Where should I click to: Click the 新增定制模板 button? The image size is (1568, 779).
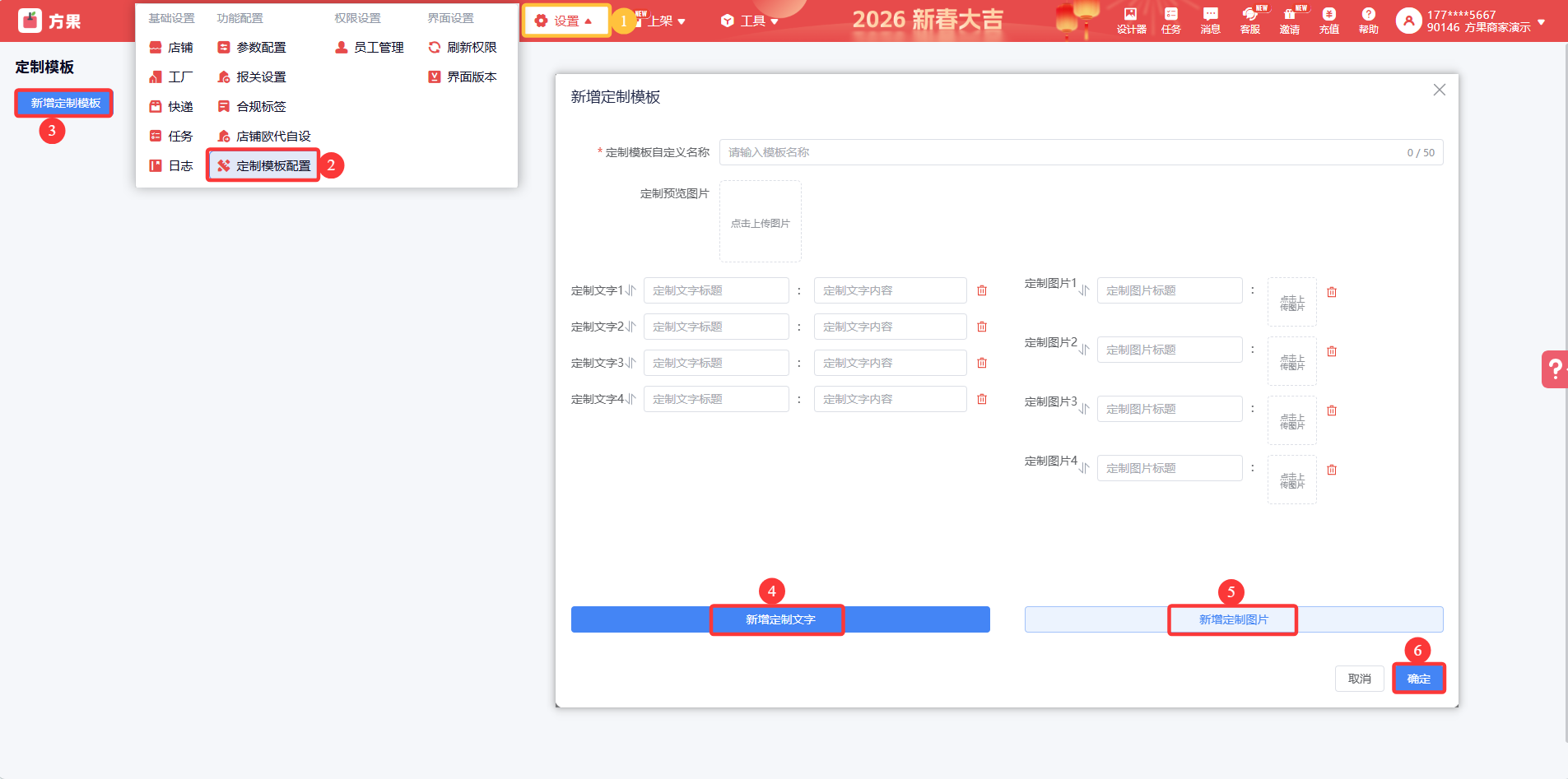tap(64, 103)
